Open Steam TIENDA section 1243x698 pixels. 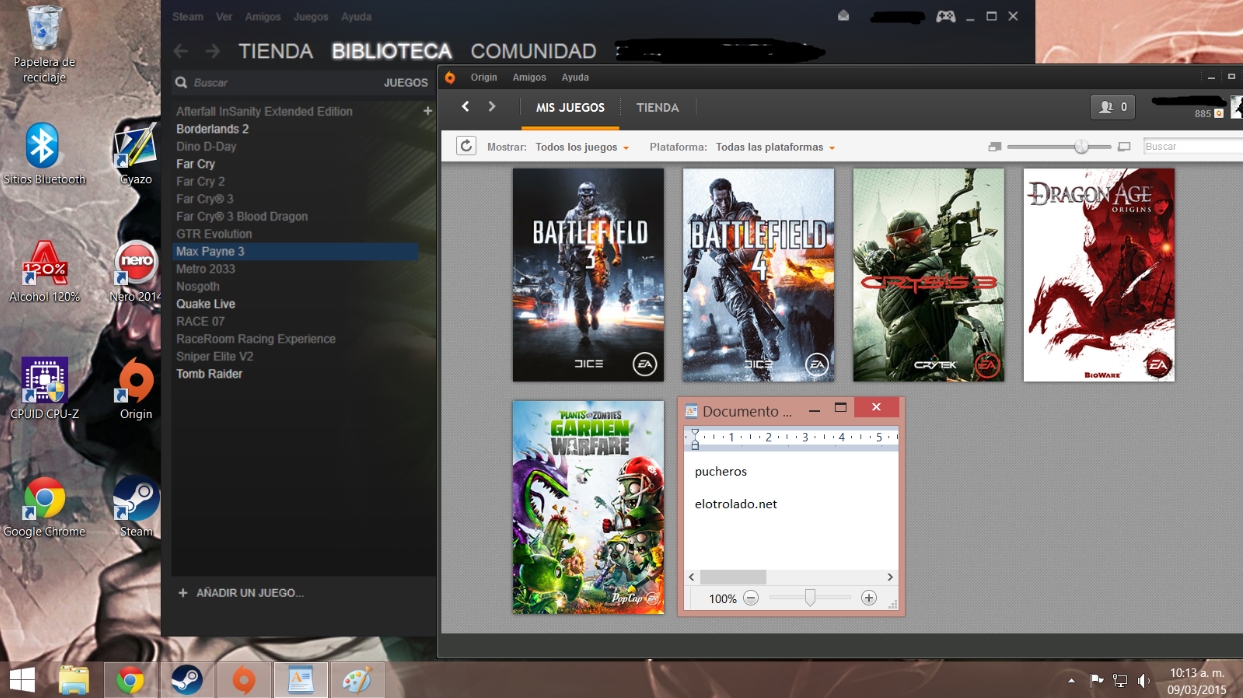click(275, 51)
